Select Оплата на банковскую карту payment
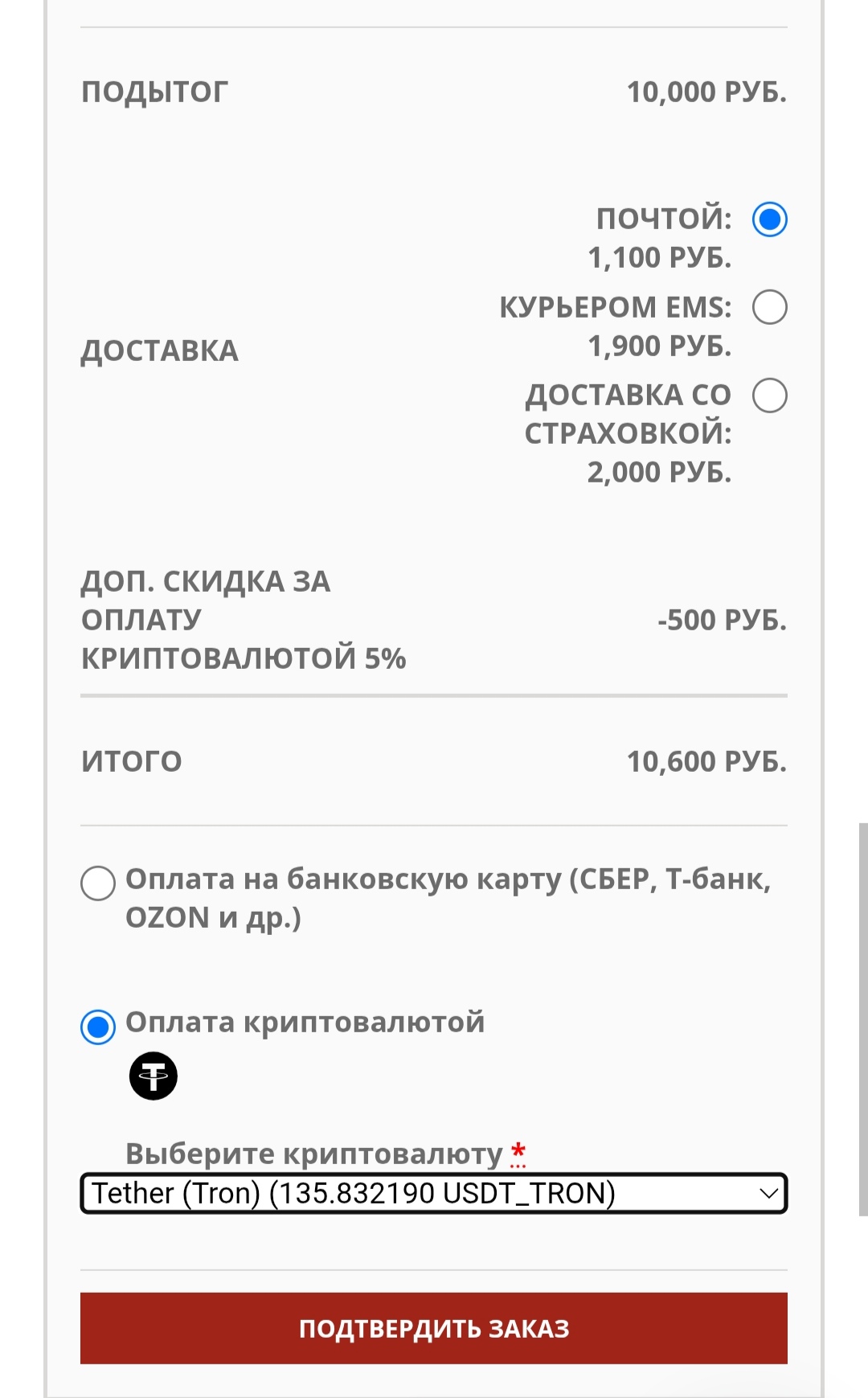 [x=98, y=884]
